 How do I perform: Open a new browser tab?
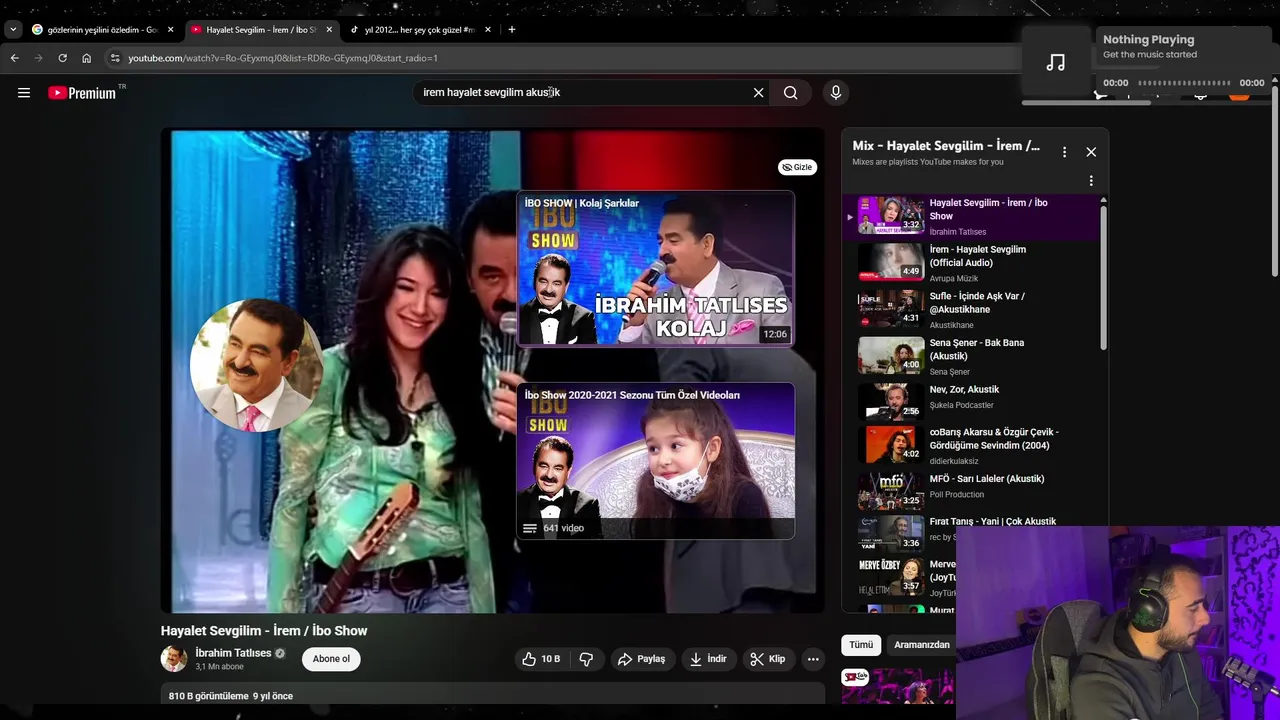pos(512,30)
